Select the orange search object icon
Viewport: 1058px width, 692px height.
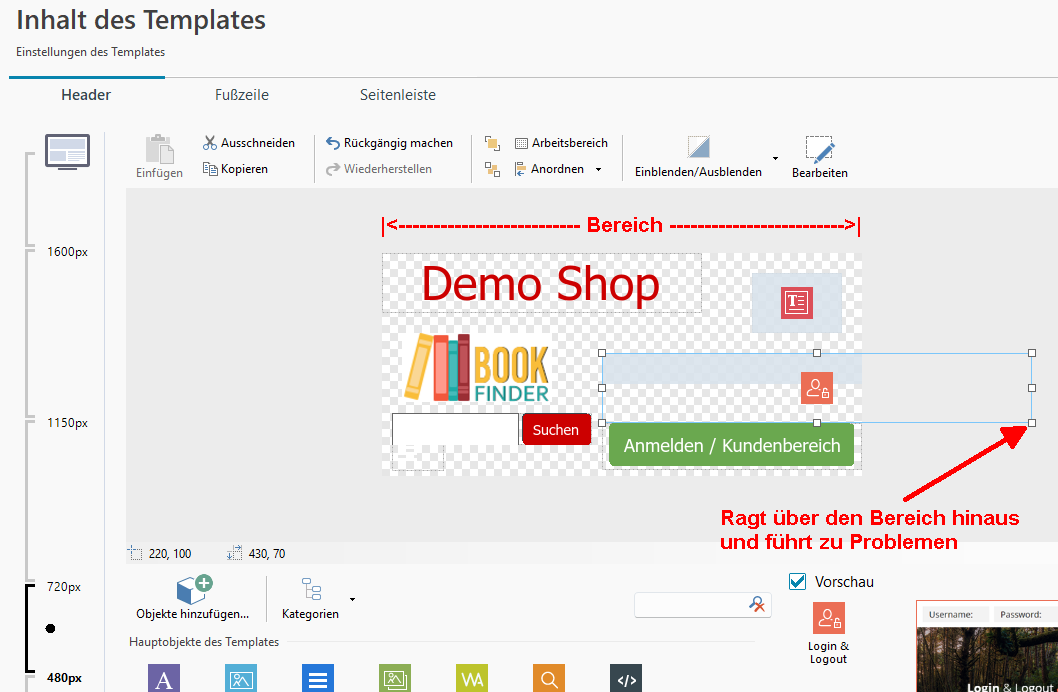549,679
